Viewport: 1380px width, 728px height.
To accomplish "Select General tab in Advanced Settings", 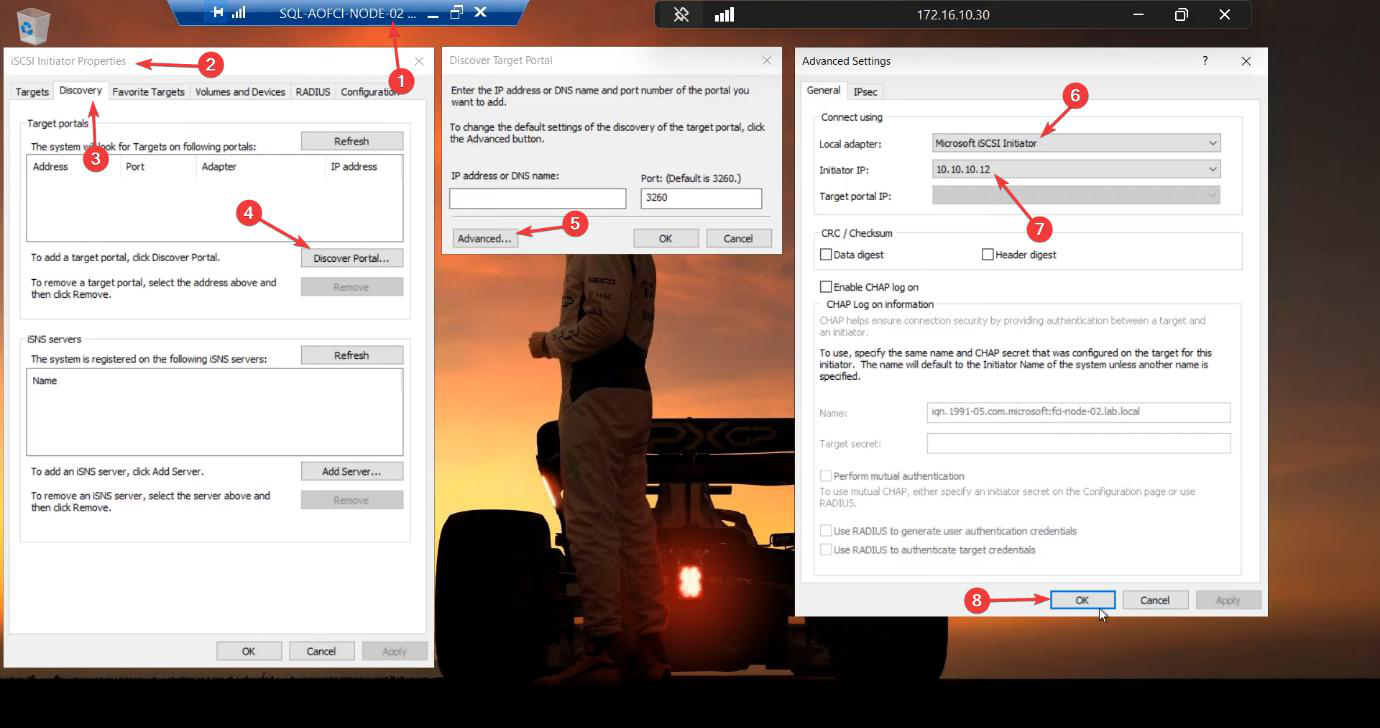I will pyautogui.click(x=823, y=90).
